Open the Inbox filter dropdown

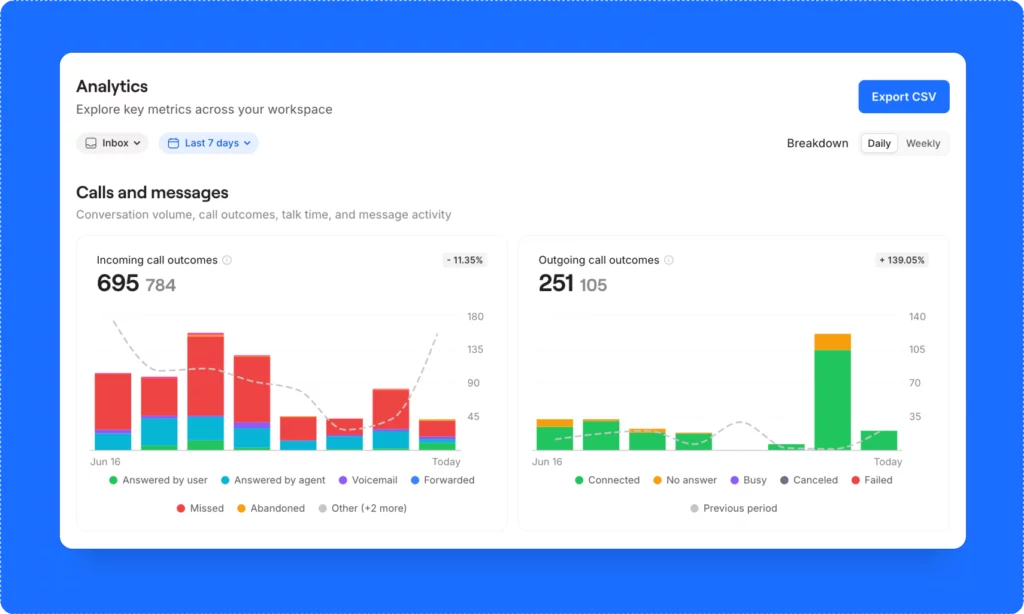click(x=112, y=143)
